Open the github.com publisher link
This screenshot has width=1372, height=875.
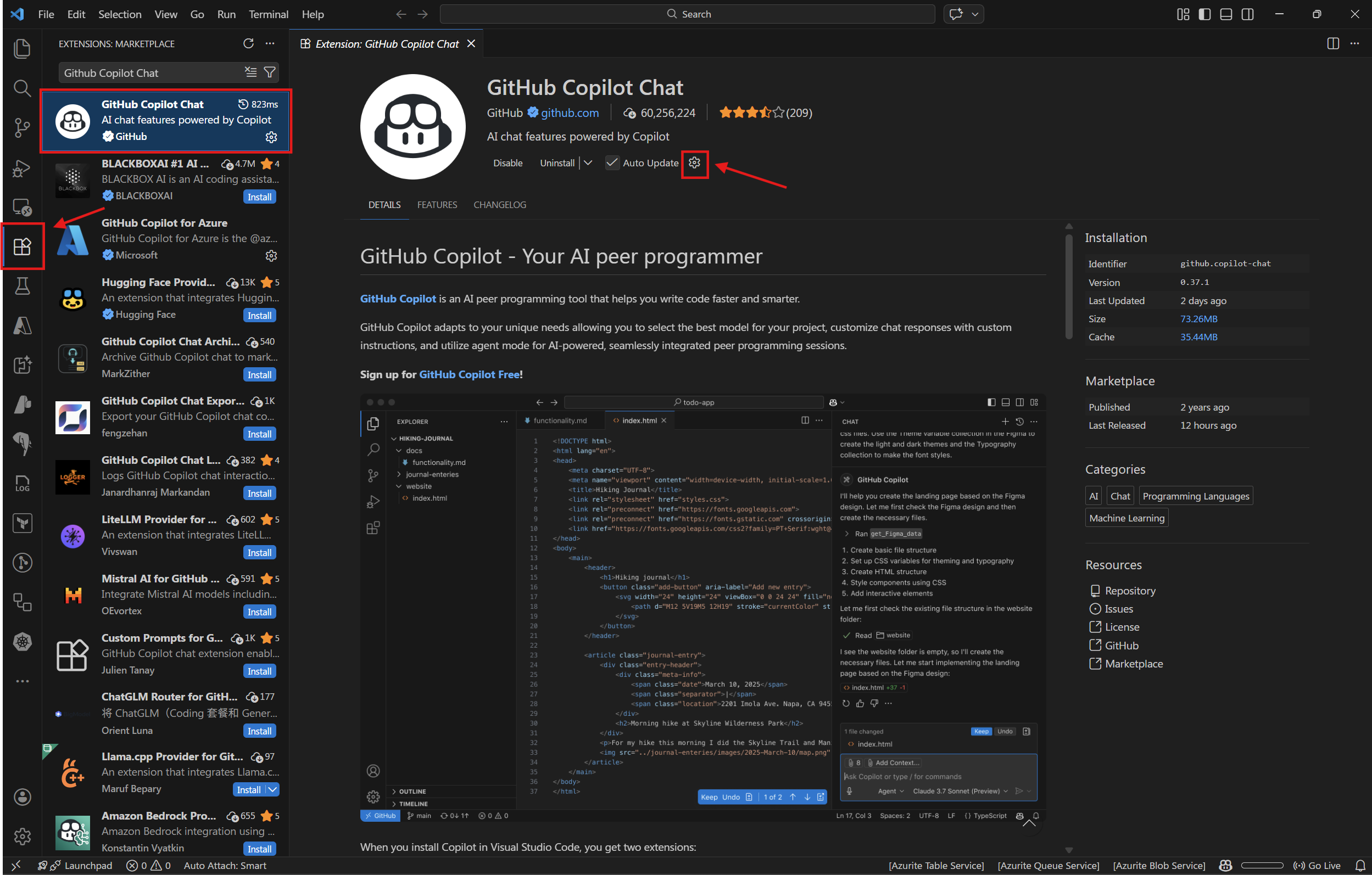coord(570,113)
